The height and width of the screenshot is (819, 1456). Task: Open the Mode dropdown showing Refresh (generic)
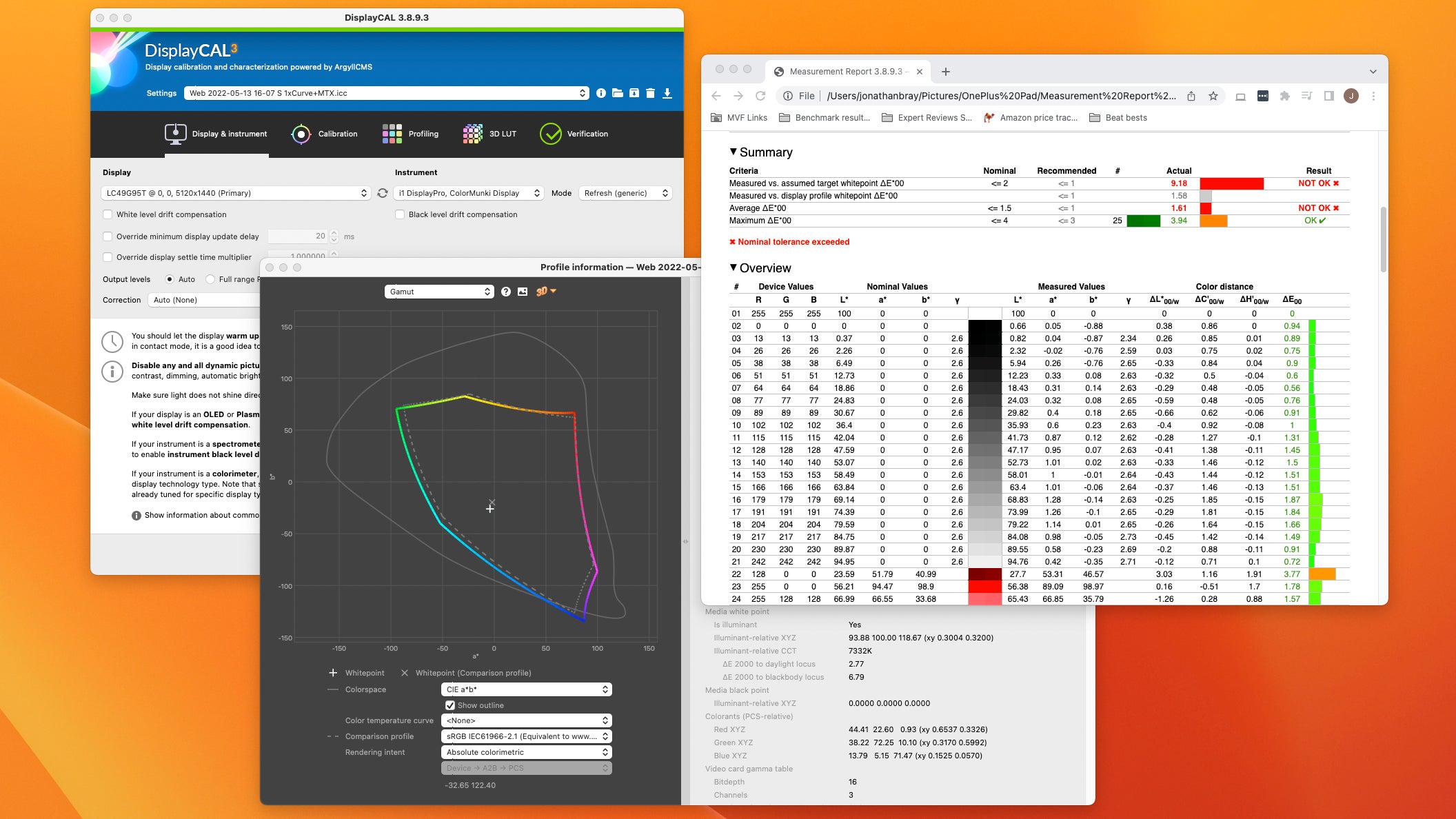[x=625, y=193]
